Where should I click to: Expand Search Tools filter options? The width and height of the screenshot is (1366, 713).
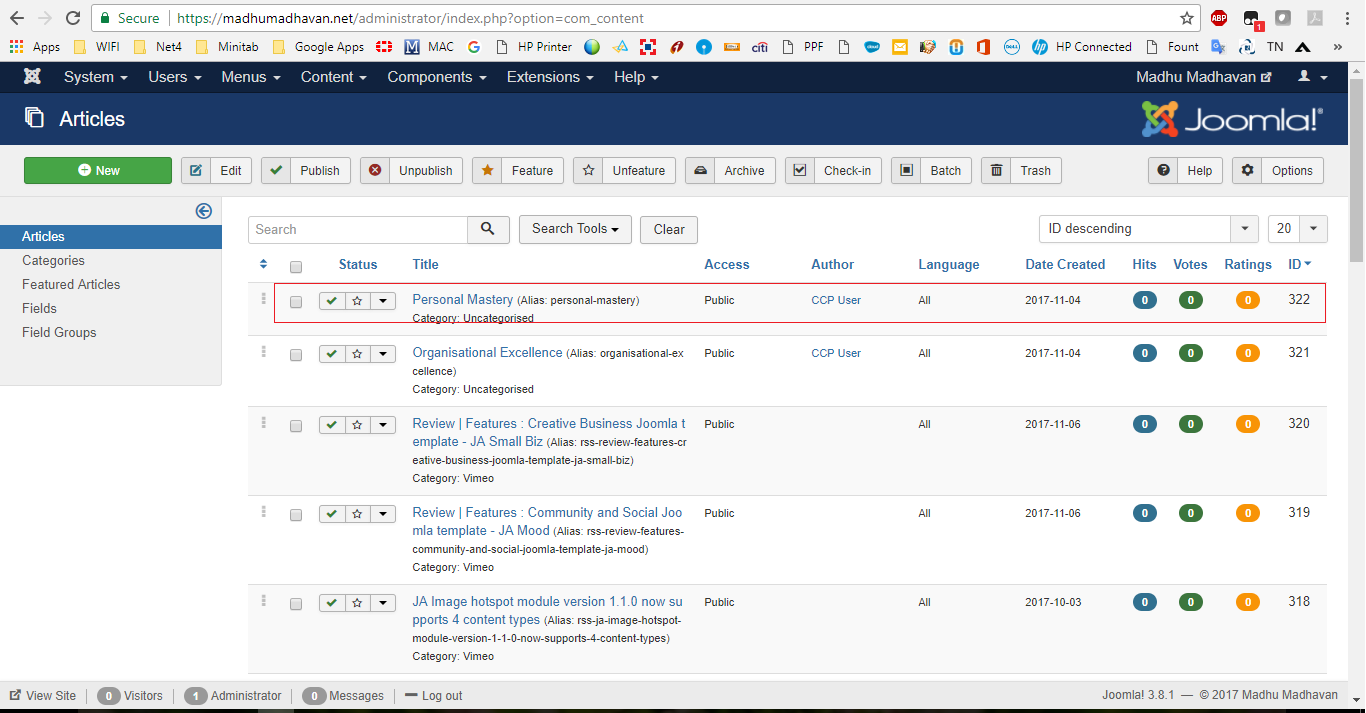pos(575,229)
